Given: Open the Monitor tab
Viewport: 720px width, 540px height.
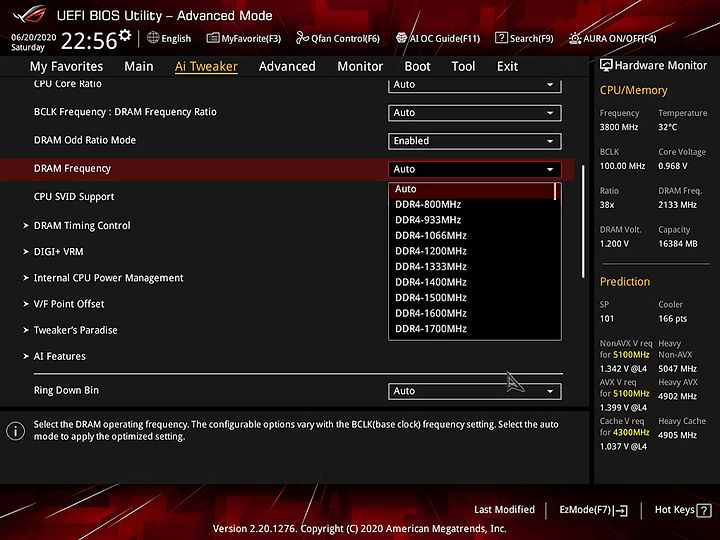Looking at the screenshot, I should tap(360, 67).
